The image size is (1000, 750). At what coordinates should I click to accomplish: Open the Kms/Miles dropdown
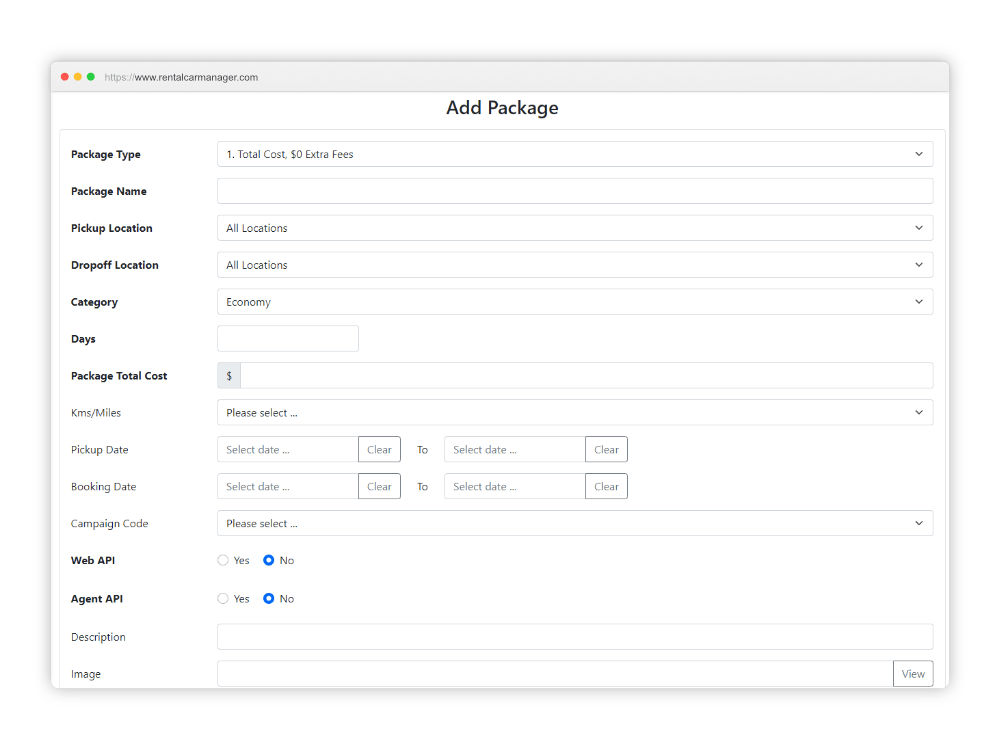click(x=575, y=412)
